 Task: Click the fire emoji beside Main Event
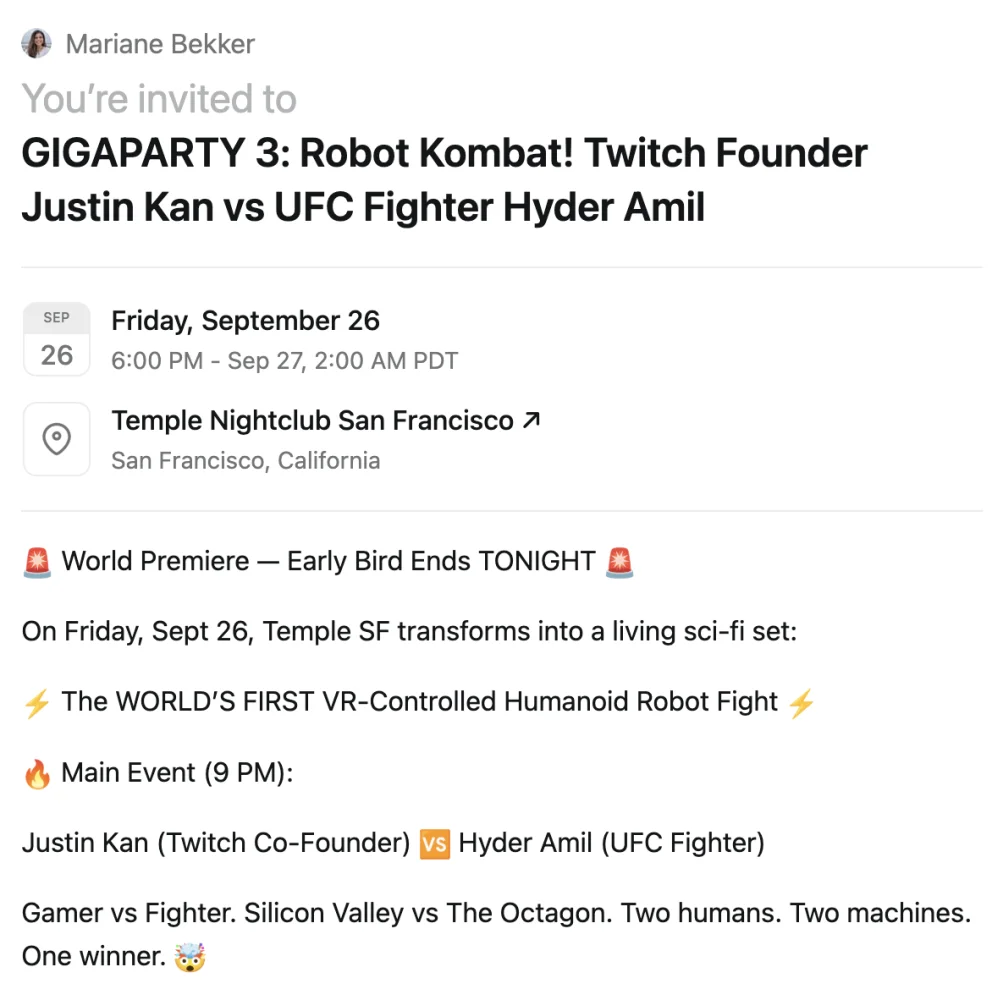click(x=37, y=774)
